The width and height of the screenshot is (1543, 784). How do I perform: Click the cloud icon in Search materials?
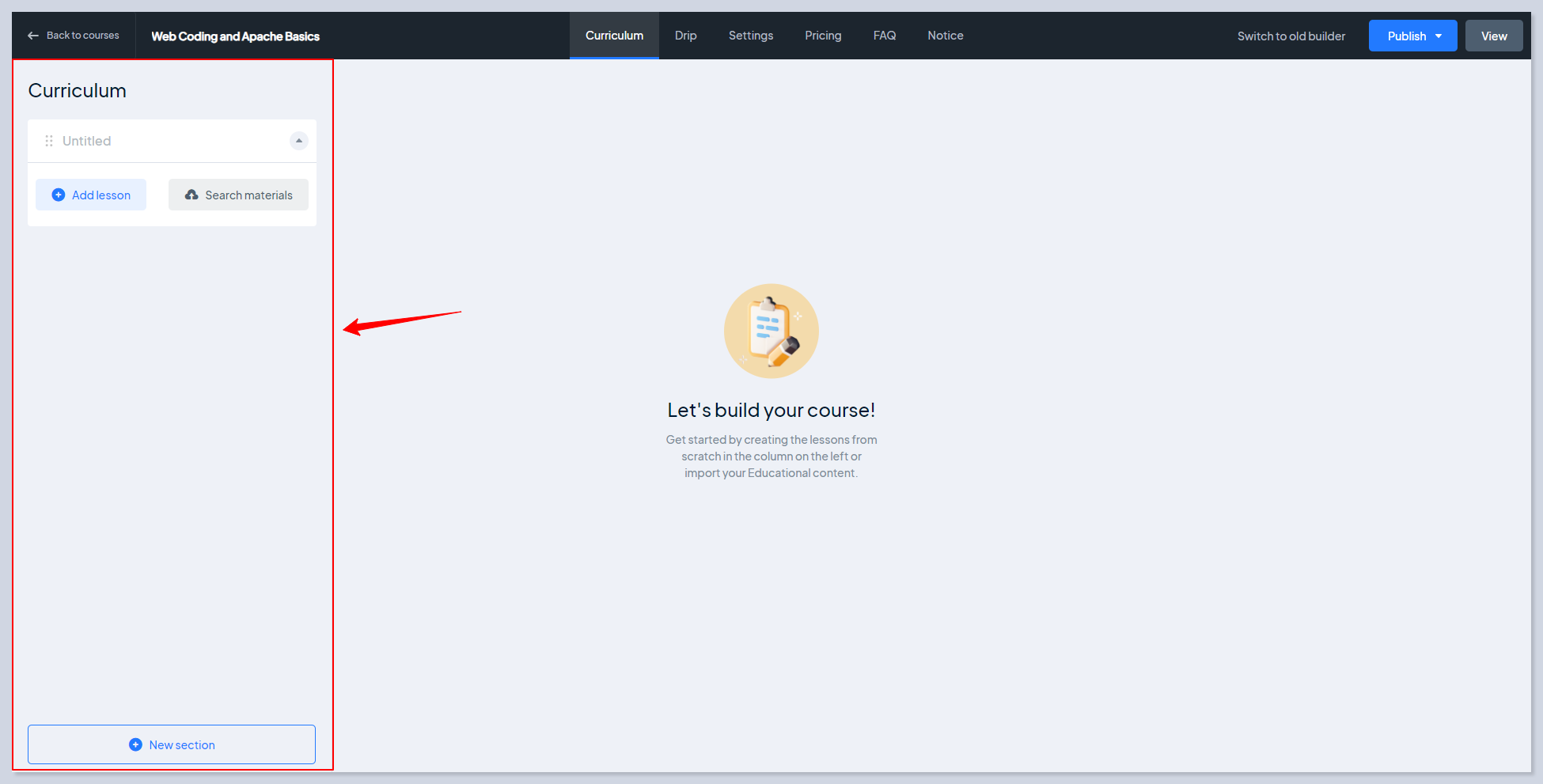click(x=191, y=195)
